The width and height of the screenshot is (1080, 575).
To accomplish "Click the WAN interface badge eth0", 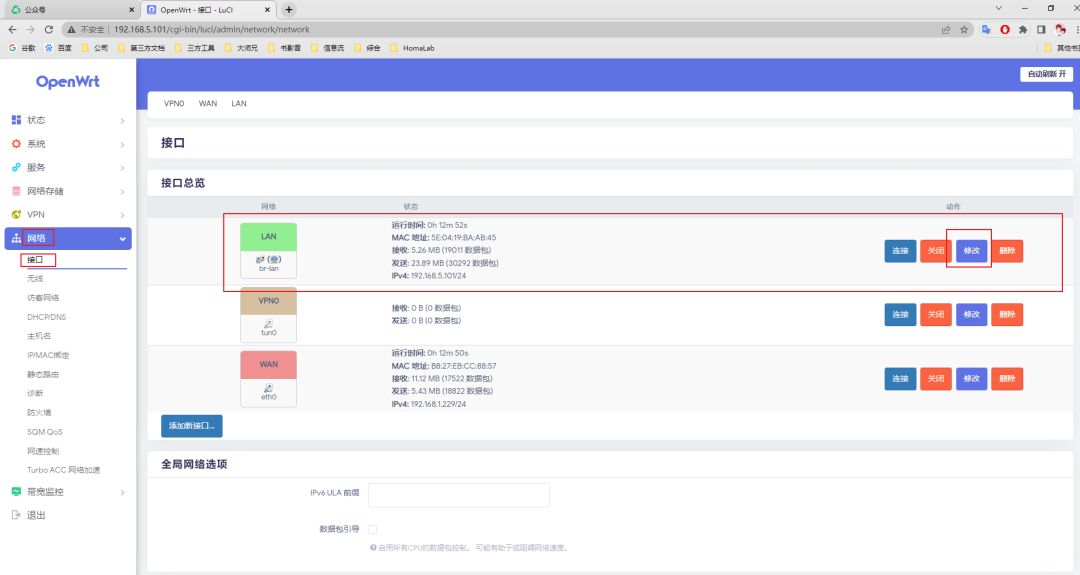I will (x=269, y=379).
